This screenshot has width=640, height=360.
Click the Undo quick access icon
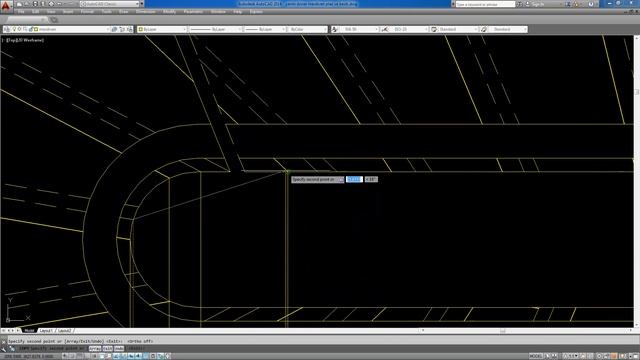coord(60,4)
